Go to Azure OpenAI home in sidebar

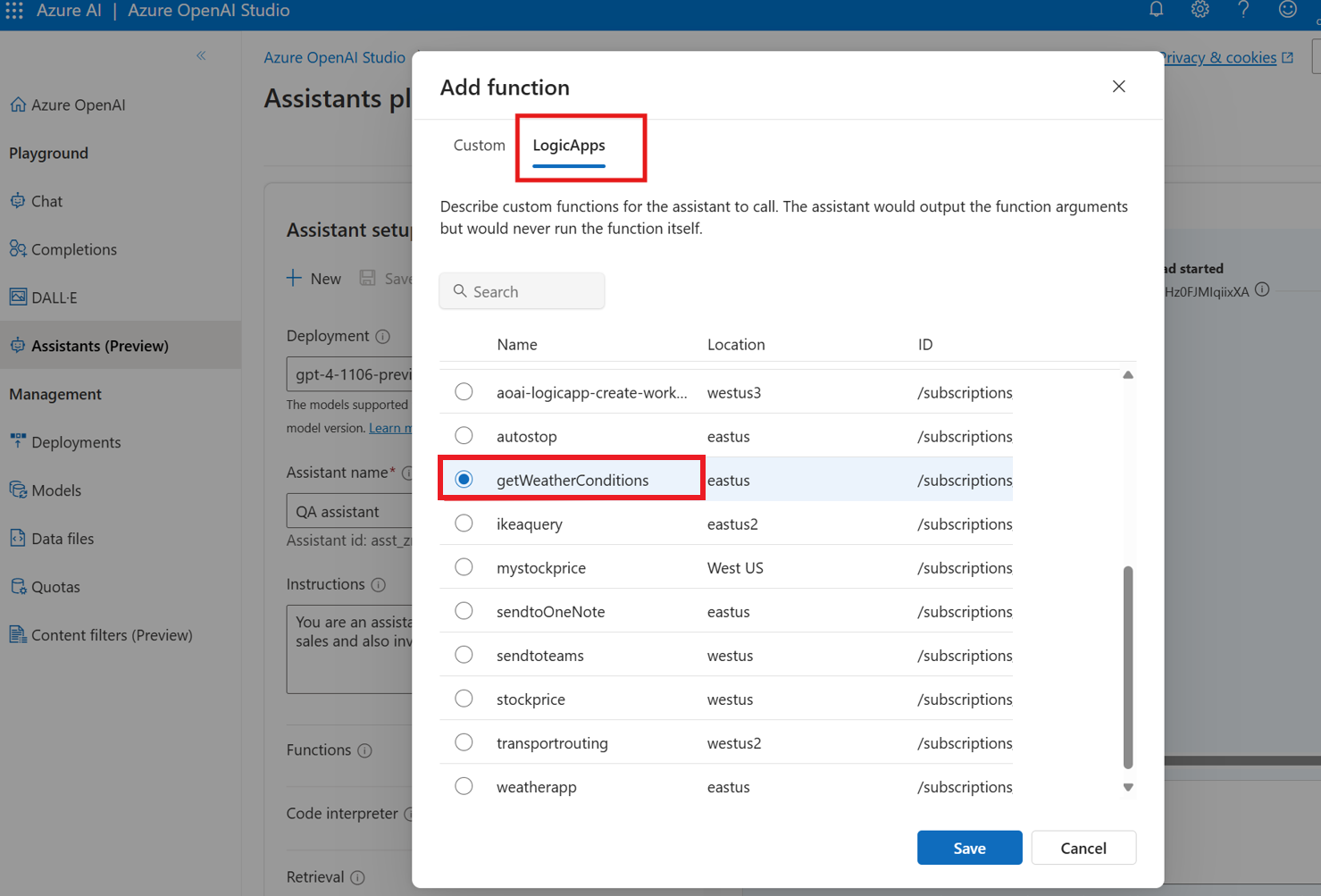coord(68,105)
